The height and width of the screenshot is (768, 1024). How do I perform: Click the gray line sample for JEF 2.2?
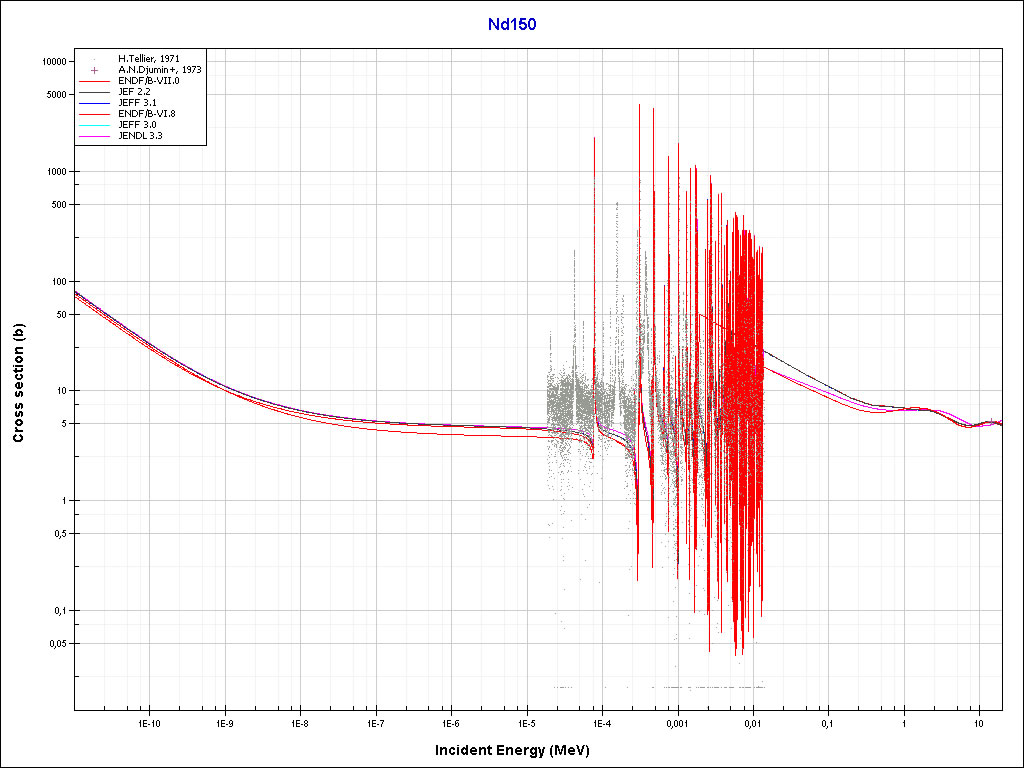tap(93, 92)
